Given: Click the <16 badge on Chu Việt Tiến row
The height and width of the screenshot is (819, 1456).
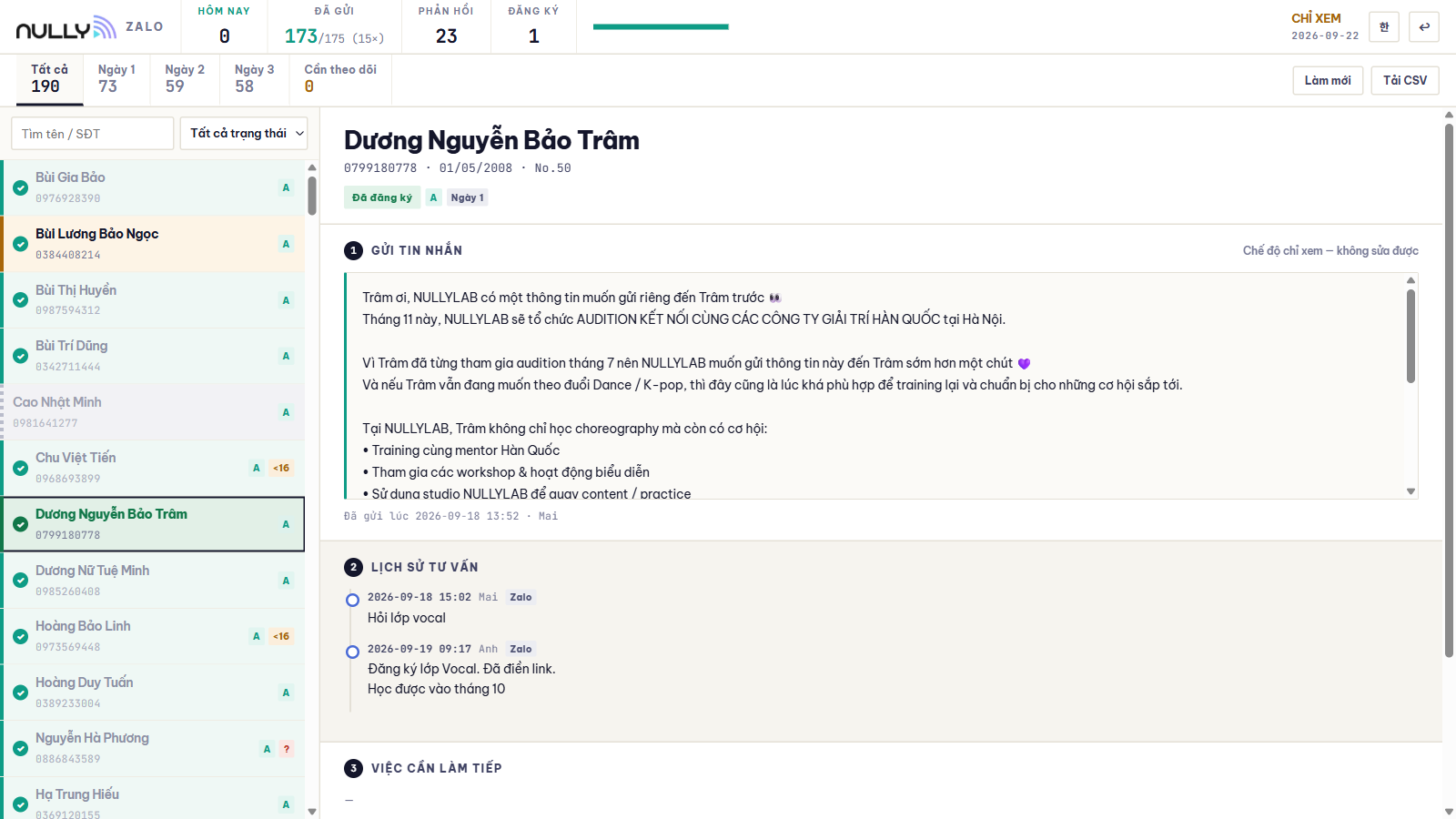Looking at the screenshot, I should pyautogui.click(x=281, y=468).
